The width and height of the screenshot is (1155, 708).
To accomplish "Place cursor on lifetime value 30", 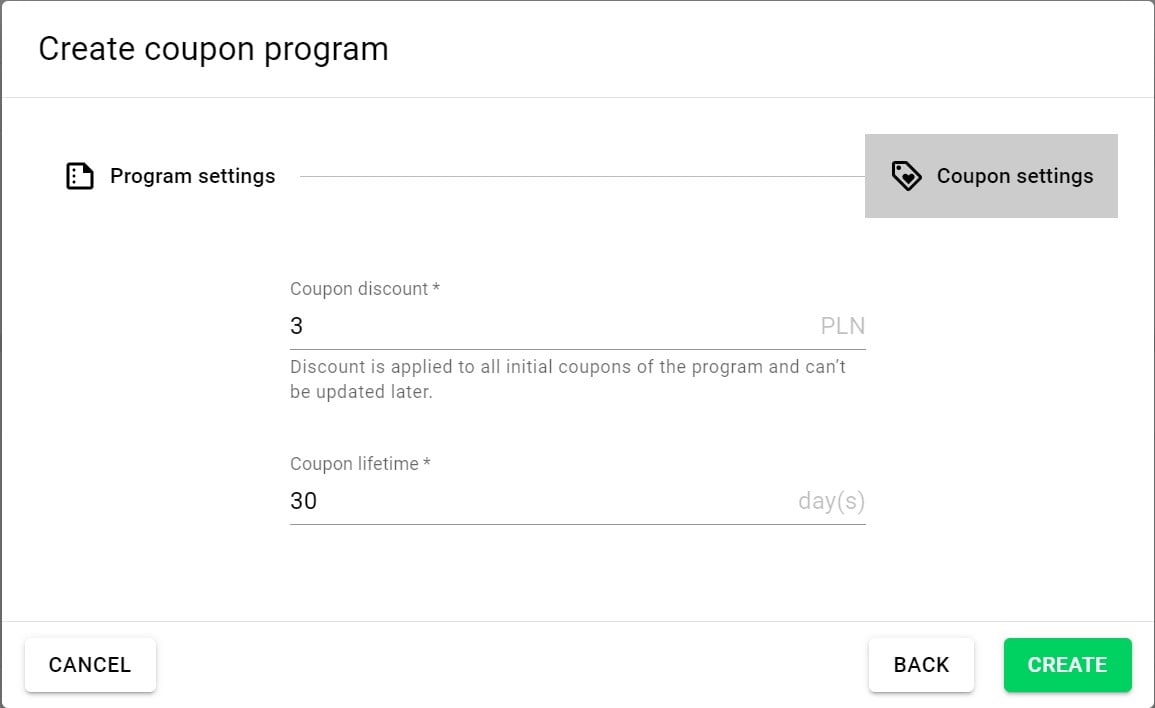I will [x=303, y=501].
